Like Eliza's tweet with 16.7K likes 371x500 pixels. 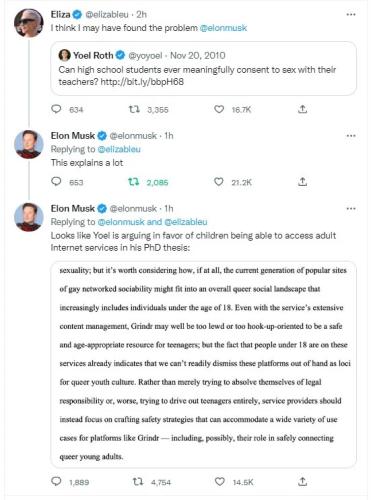tap(219, 109)
